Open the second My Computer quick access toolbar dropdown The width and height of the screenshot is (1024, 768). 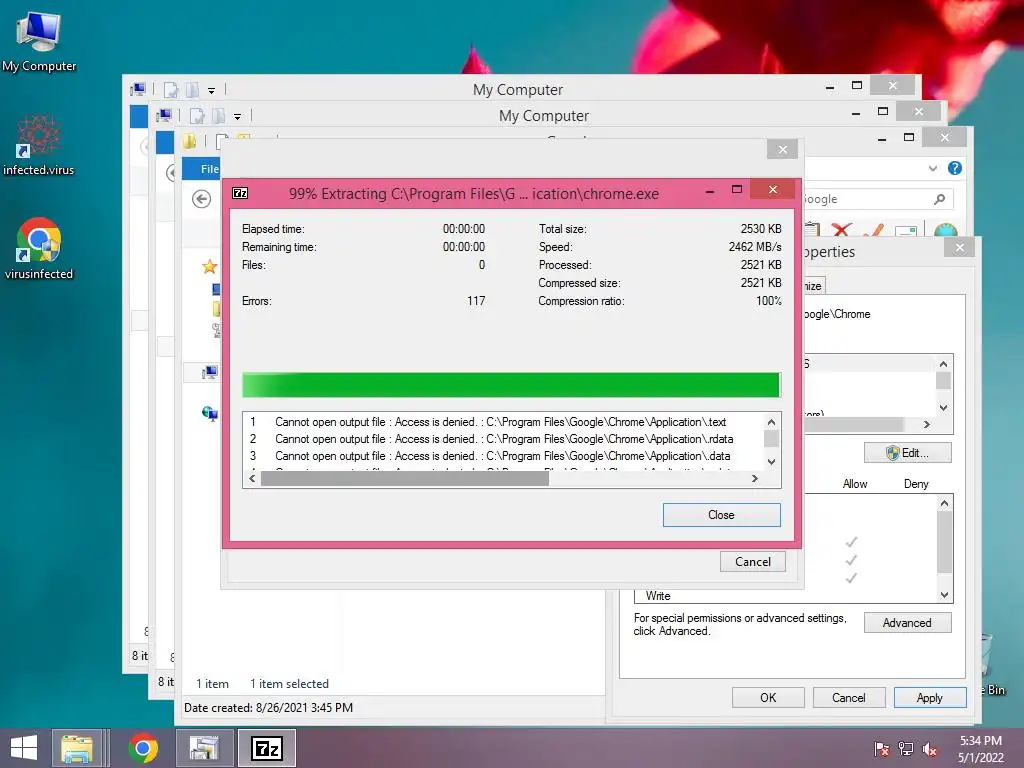tap(238, 116)
